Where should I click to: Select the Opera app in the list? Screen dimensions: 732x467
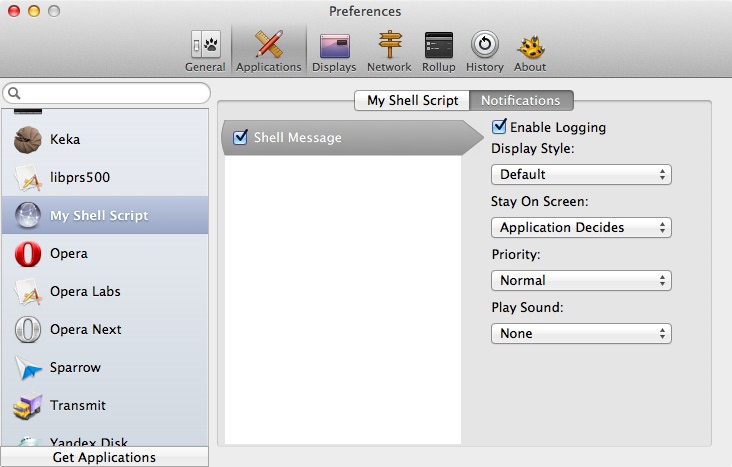click(x=105, y=254)
